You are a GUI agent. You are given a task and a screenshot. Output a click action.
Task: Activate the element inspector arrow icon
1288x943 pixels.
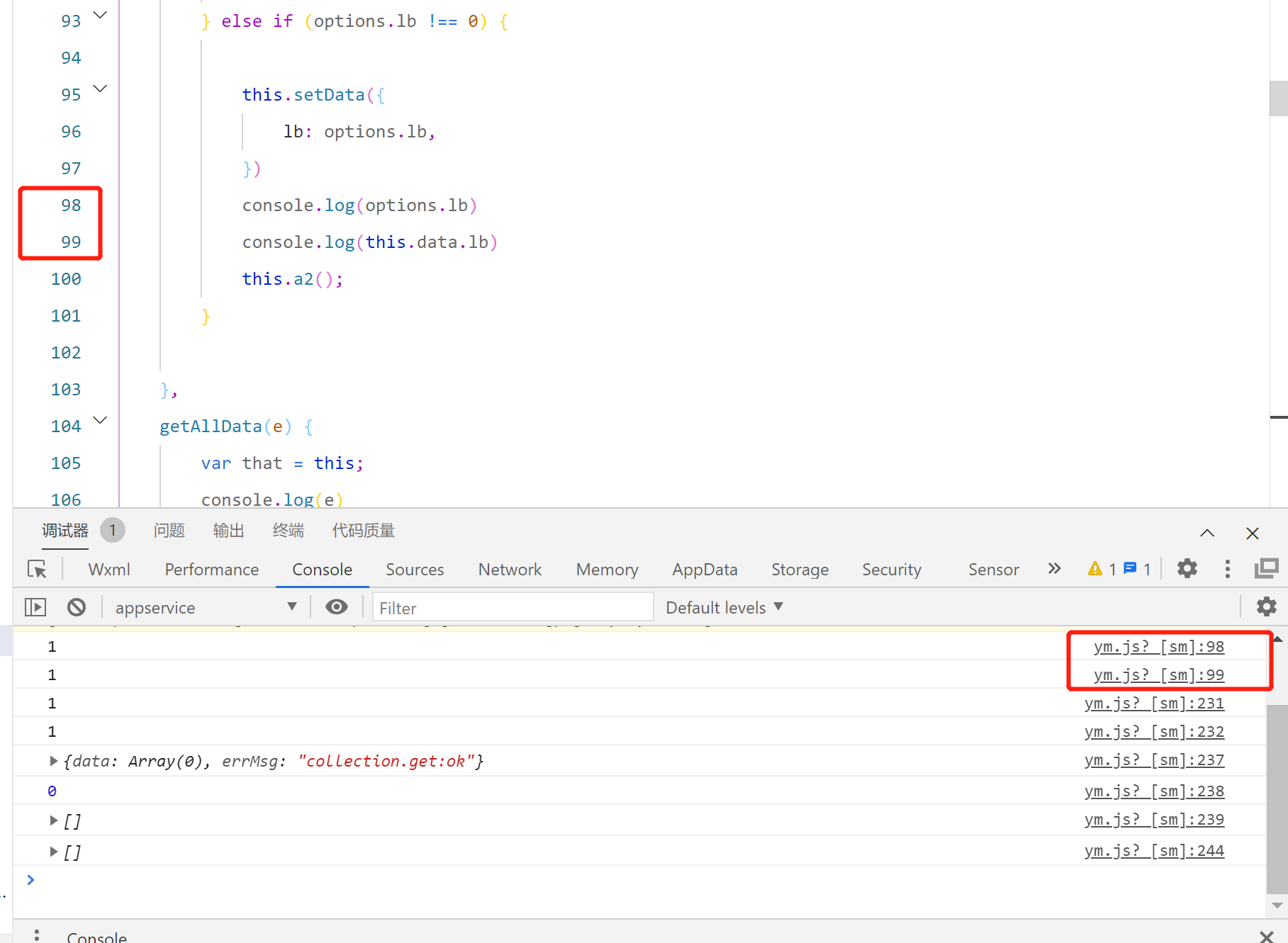(37, 569)
